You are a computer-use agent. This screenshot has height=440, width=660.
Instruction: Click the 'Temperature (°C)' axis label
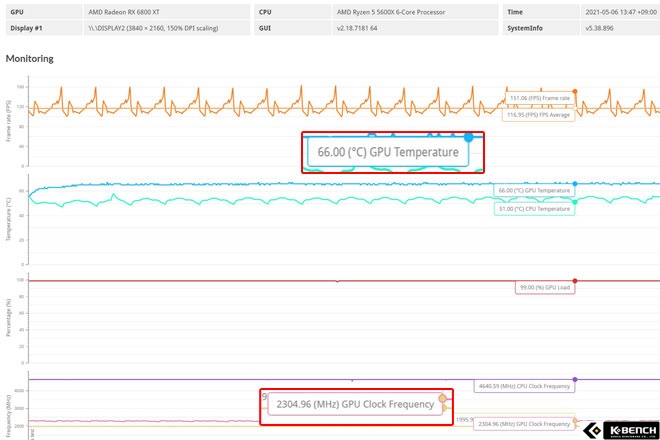[x=8, y=219]
